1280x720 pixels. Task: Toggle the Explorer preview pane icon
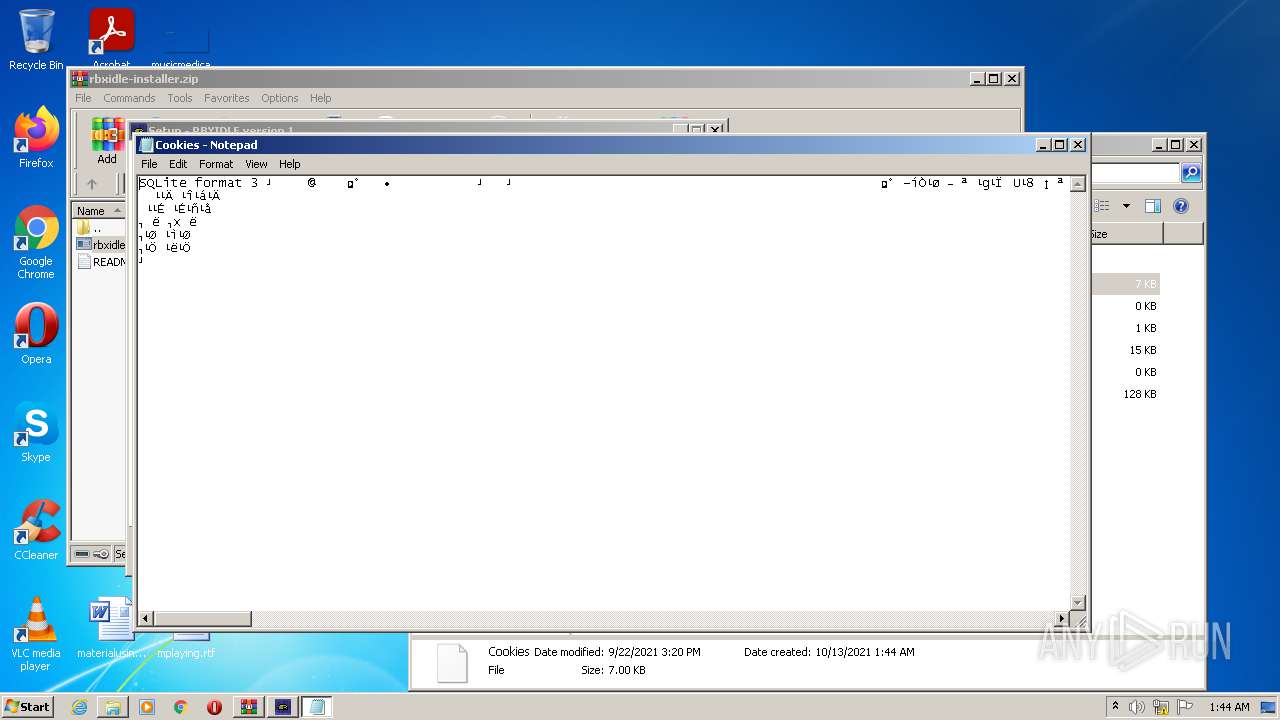click(1152, 206)
